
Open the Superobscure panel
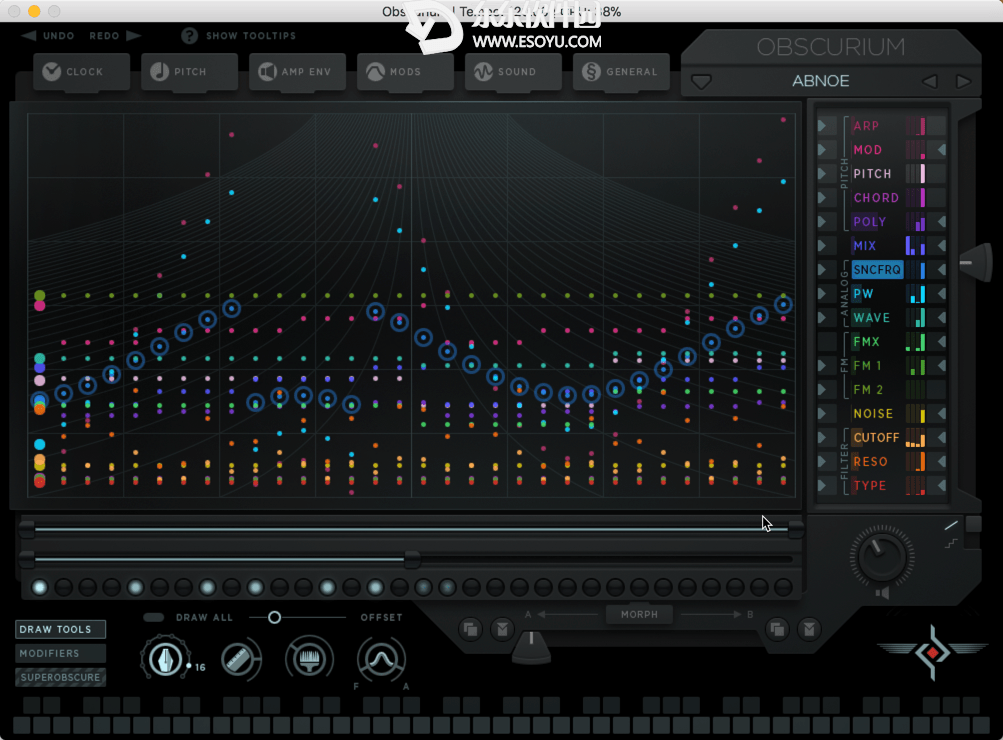coord(60,677)
